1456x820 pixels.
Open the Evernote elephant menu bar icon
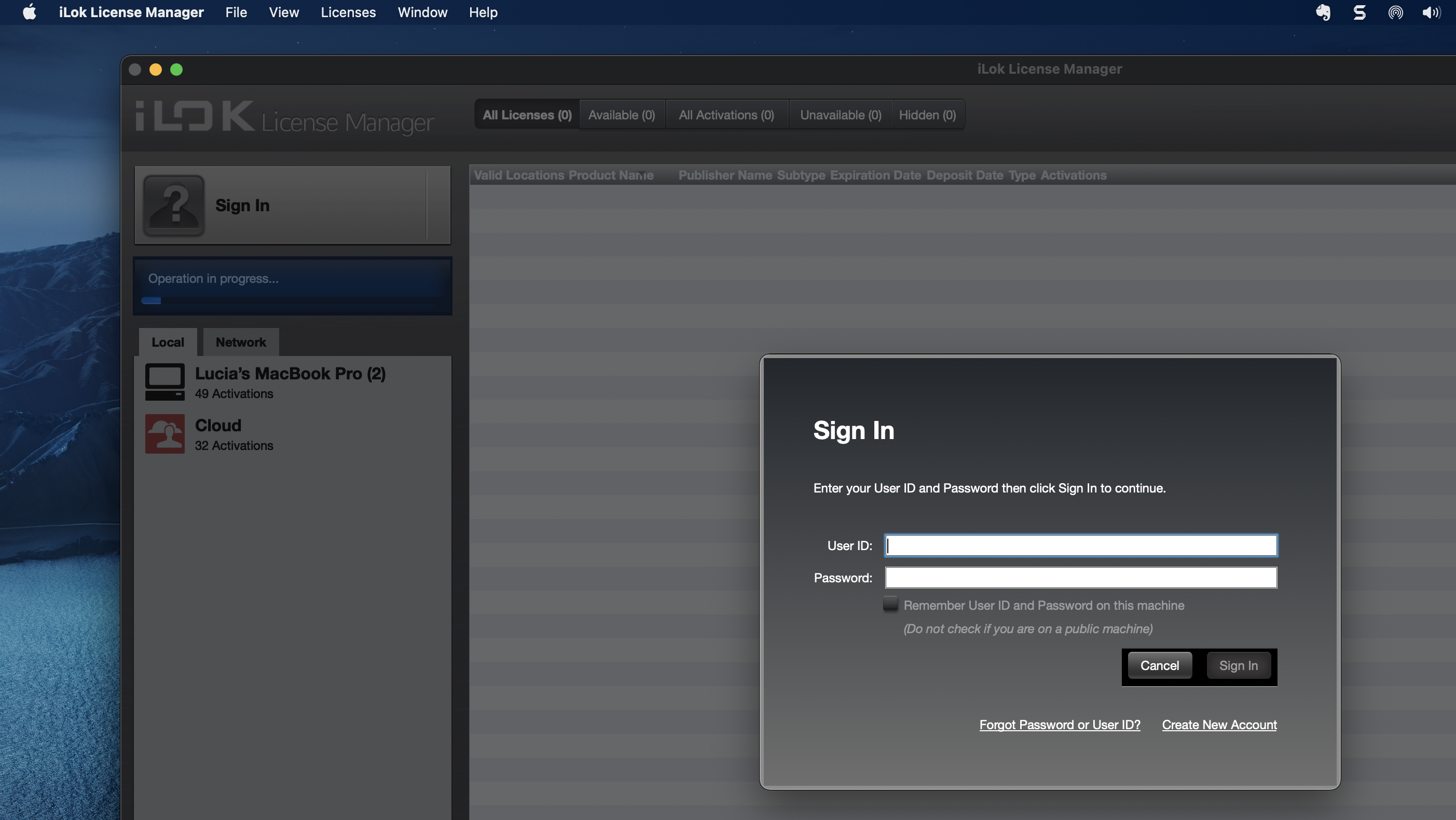pos(1323,12)
